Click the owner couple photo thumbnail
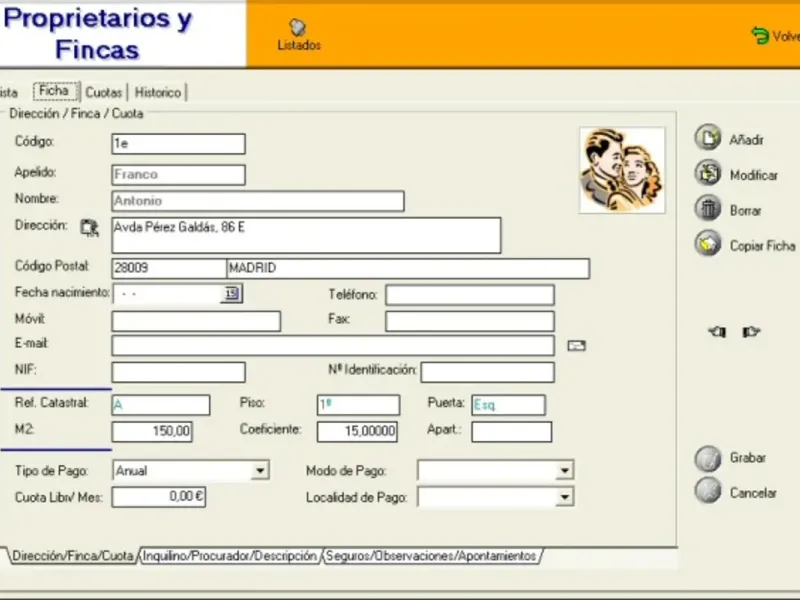 coord(622,170)
